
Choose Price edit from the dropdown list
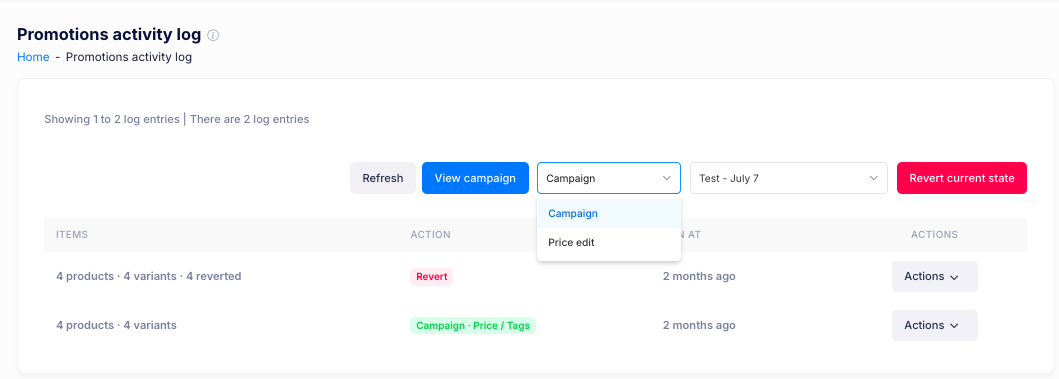pos(609,243)
